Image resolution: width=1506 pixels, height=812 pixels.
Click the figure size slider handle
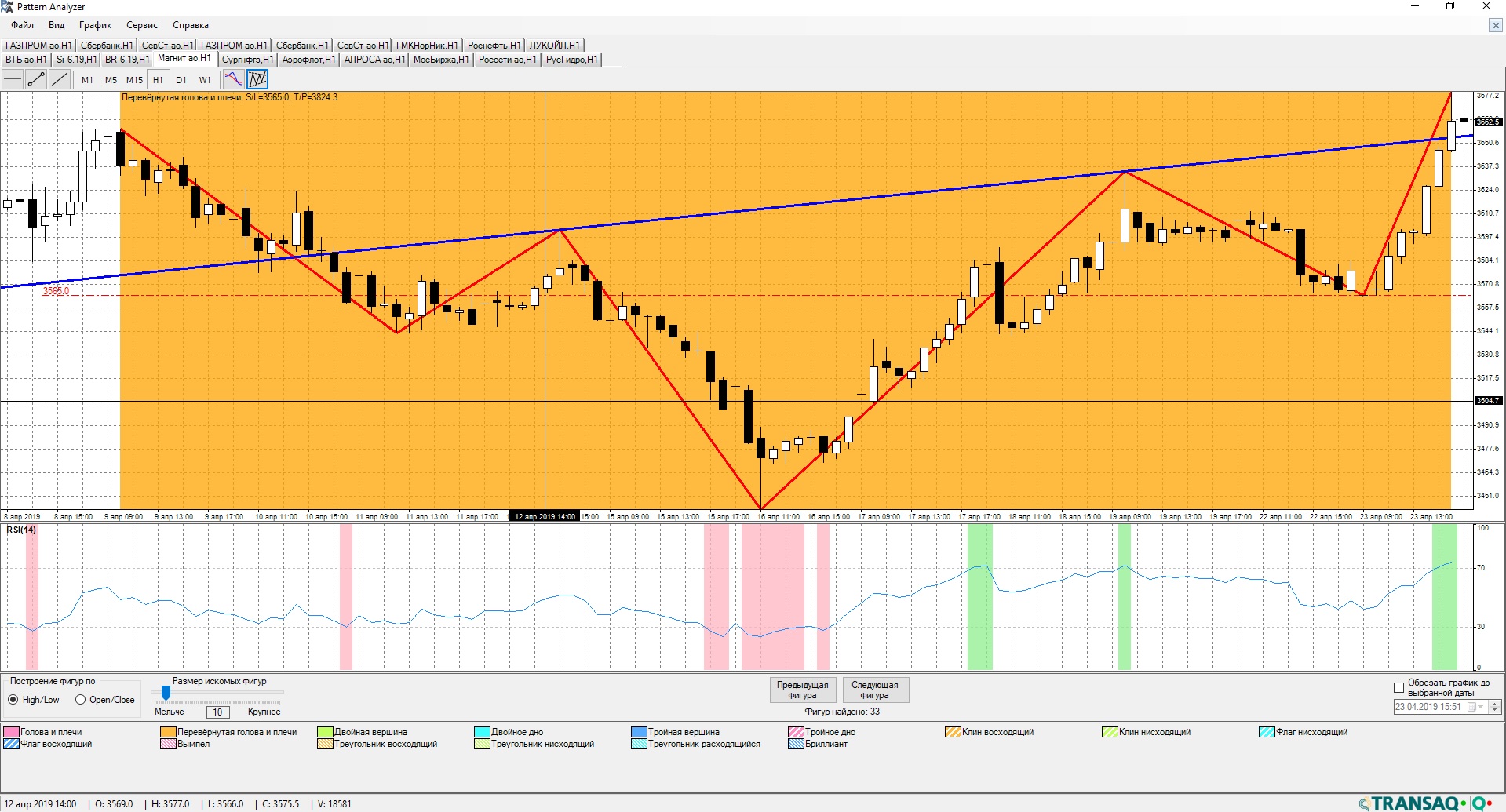point(166,693)
